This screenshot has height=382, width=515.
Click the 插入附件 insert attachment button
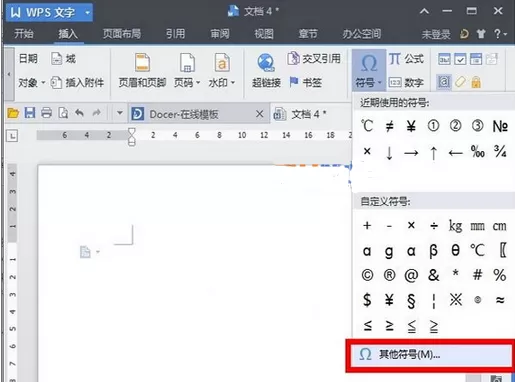77,82
